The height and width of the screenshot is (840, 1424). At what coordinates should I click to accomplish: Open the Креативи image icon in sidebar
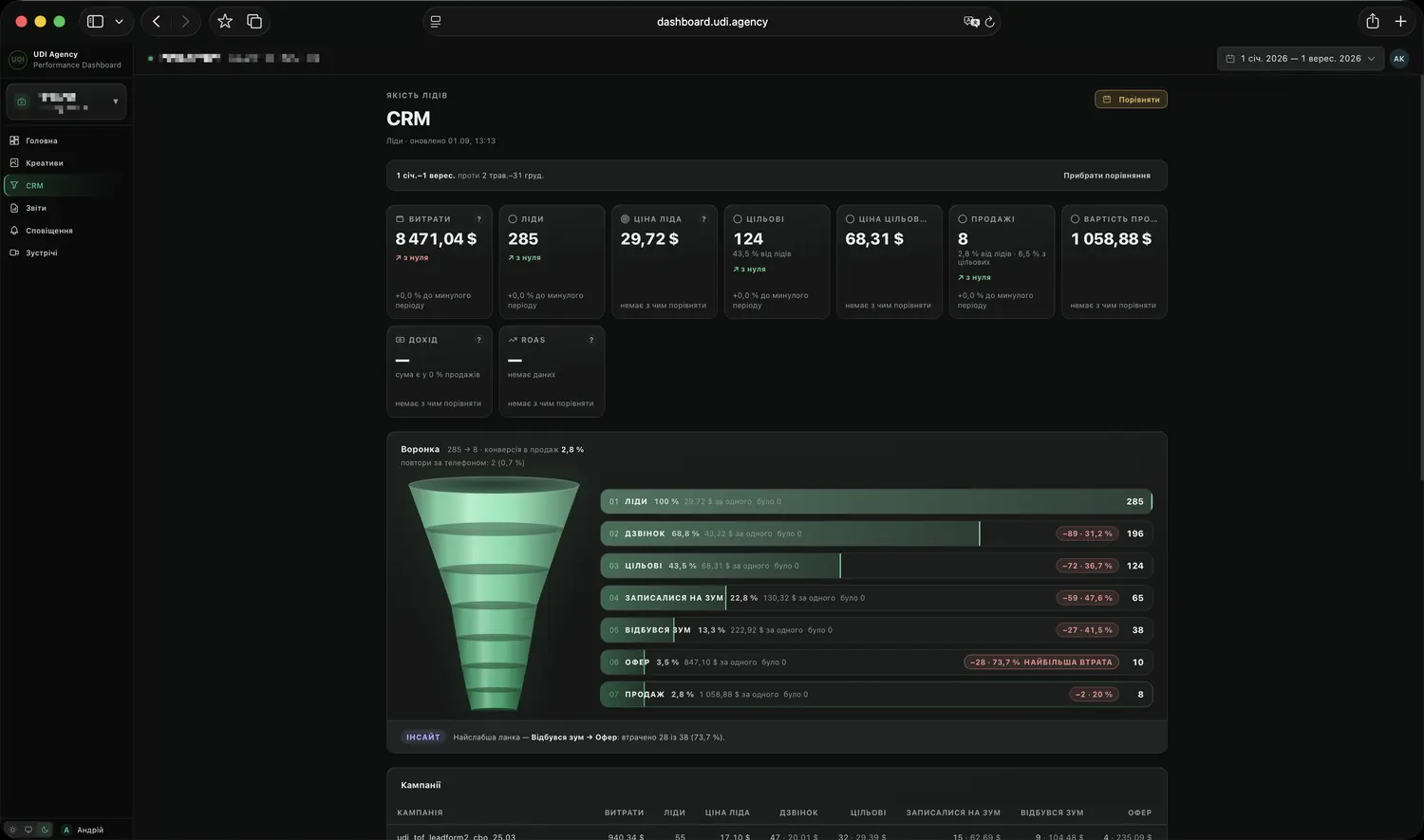[x=14, y=163]
